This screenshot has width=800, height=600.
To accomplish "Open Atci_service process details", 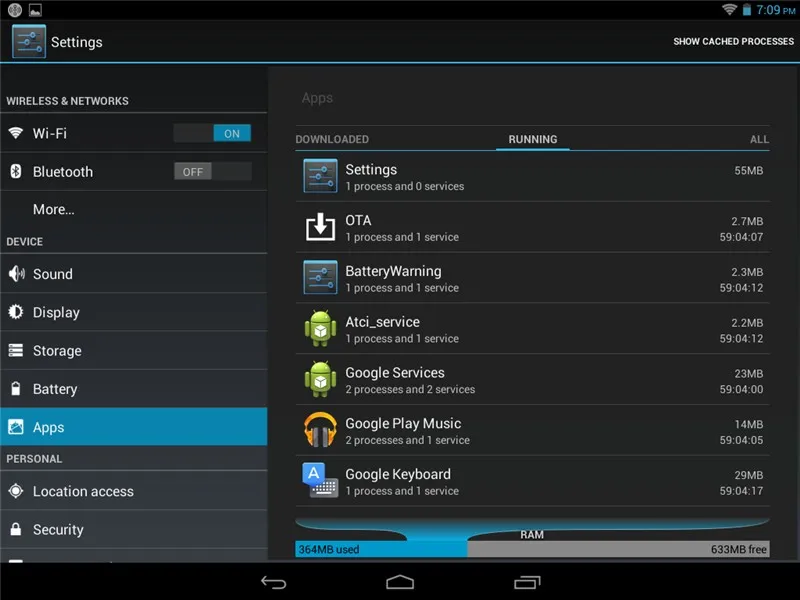I will pos(532,329).
